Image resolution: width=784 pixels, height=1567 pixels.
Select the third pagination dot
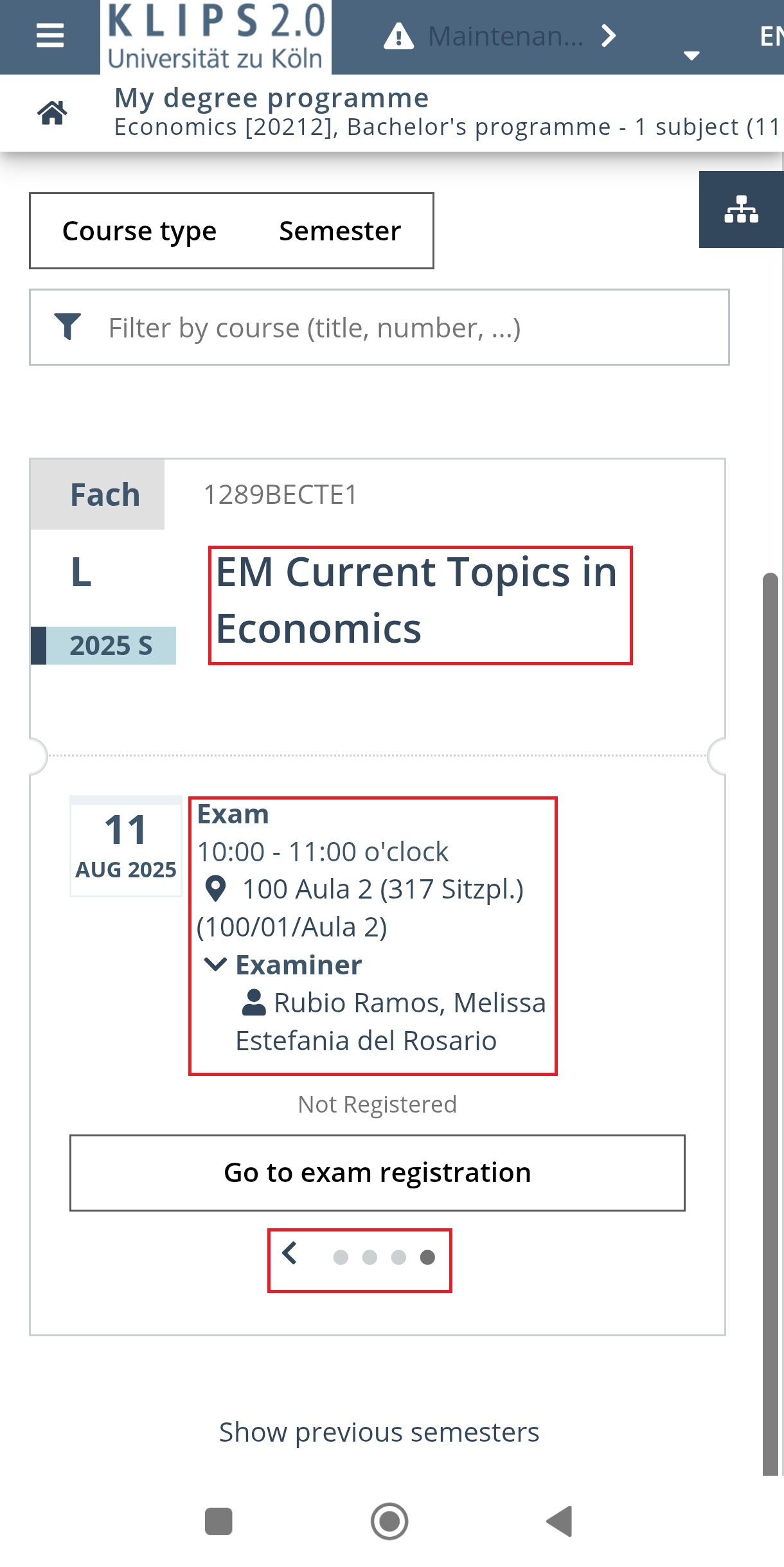tap(398, 1257)
